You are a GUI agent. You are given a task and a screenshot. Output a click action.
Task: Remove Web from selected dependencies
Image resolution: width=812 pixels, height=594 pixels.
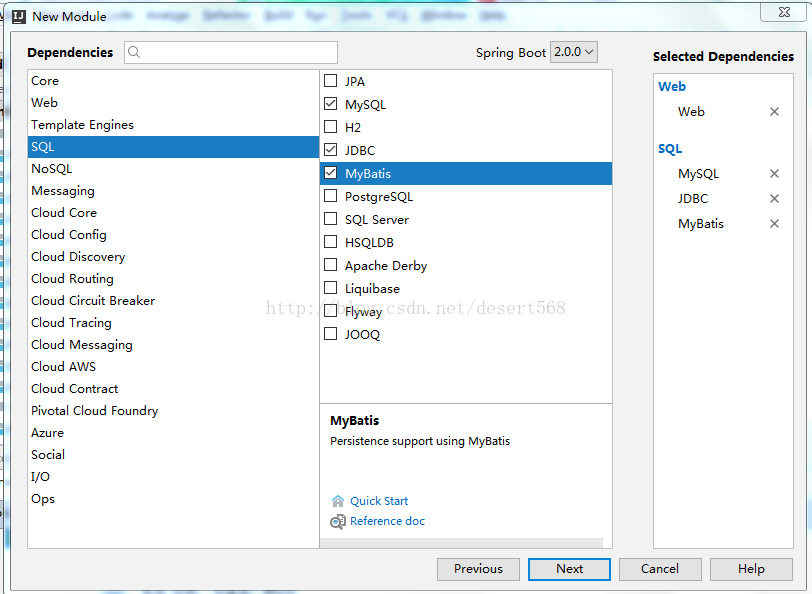[x=774, y=112]
